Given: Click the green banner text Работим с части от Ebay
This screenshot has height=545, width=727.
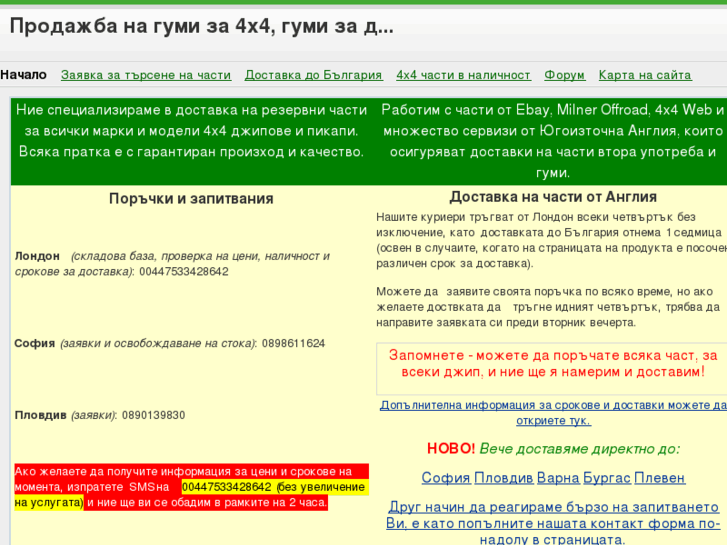Looking at the screenshot, I should pyautogui.click(x=553, y=141).
